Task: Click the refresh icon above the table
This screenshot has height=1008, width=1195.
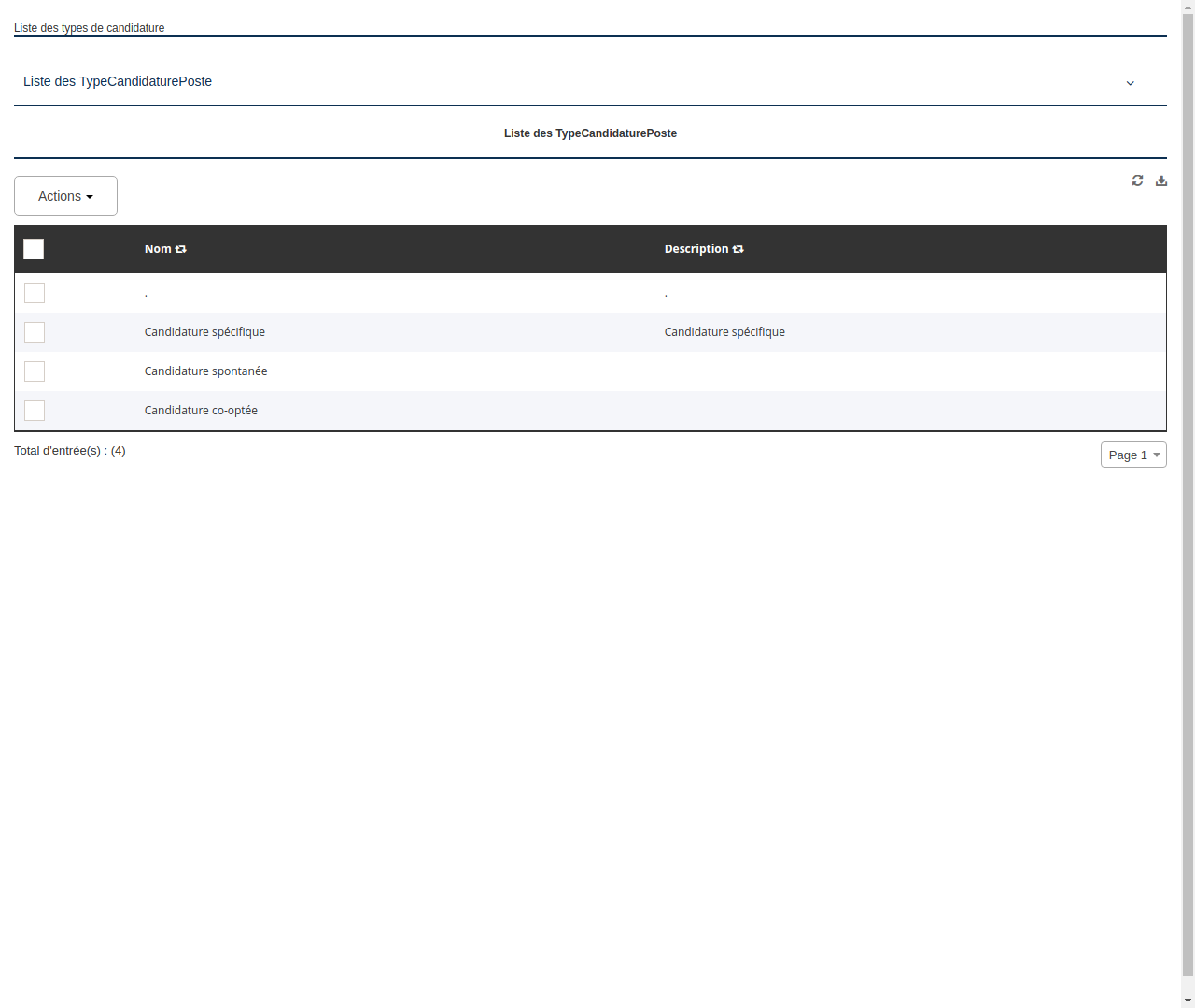Action: [x=1137, y=180]
